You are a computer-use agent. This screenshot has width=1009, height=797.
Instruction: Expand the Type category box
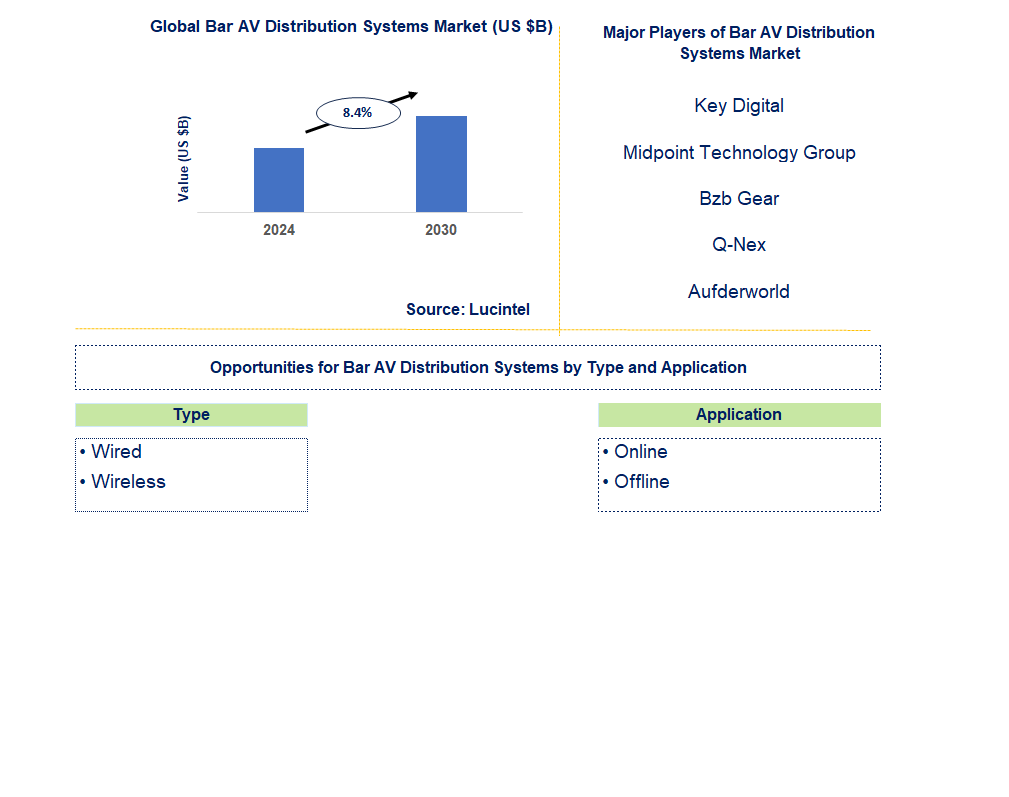tap(191, 474)
